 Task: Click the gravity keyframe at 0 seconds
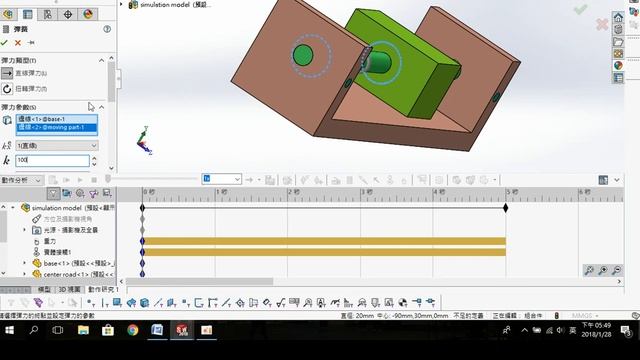[142, 241]
